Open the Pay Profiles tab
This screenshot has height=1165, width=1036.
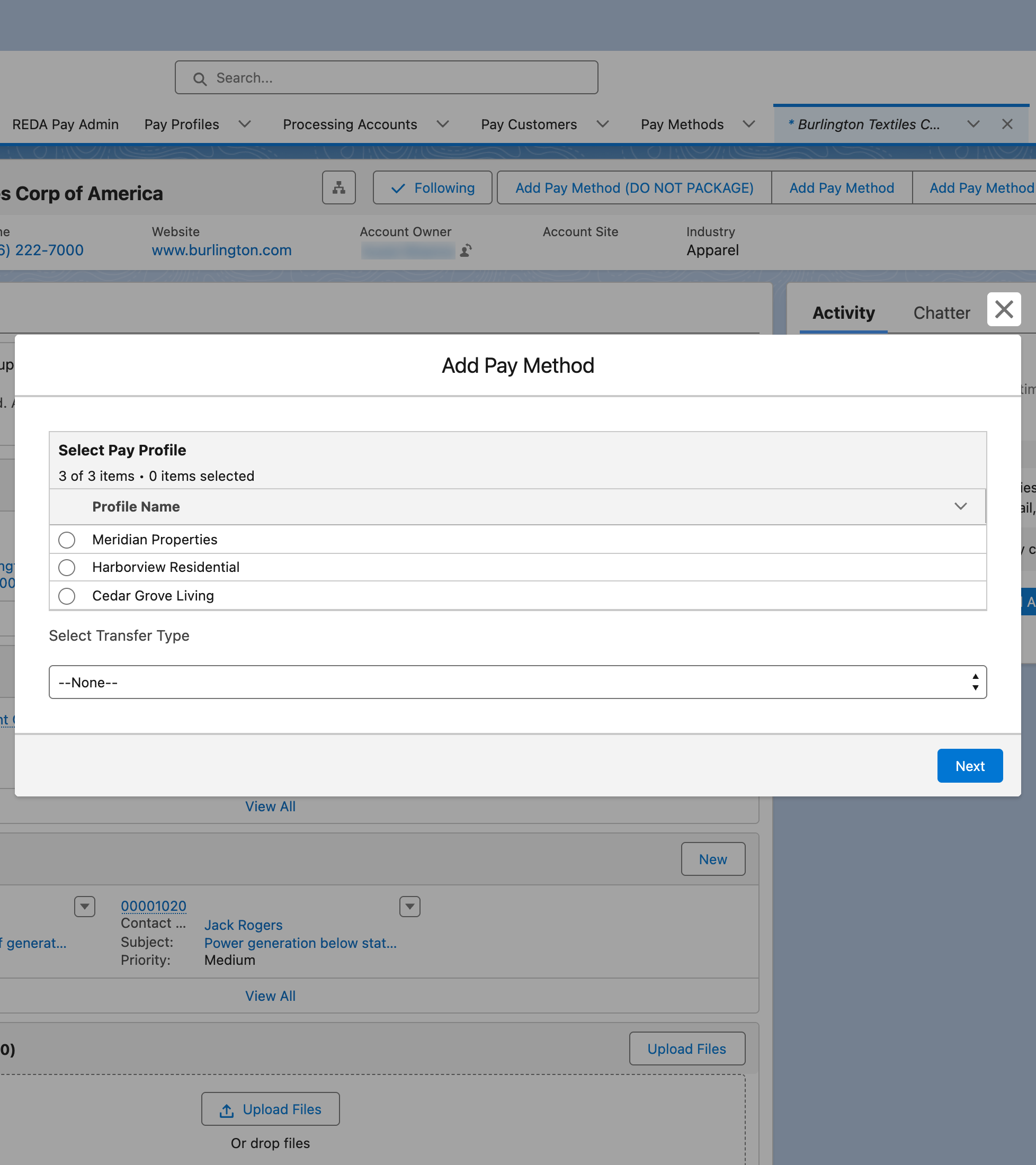coord(182,124)
